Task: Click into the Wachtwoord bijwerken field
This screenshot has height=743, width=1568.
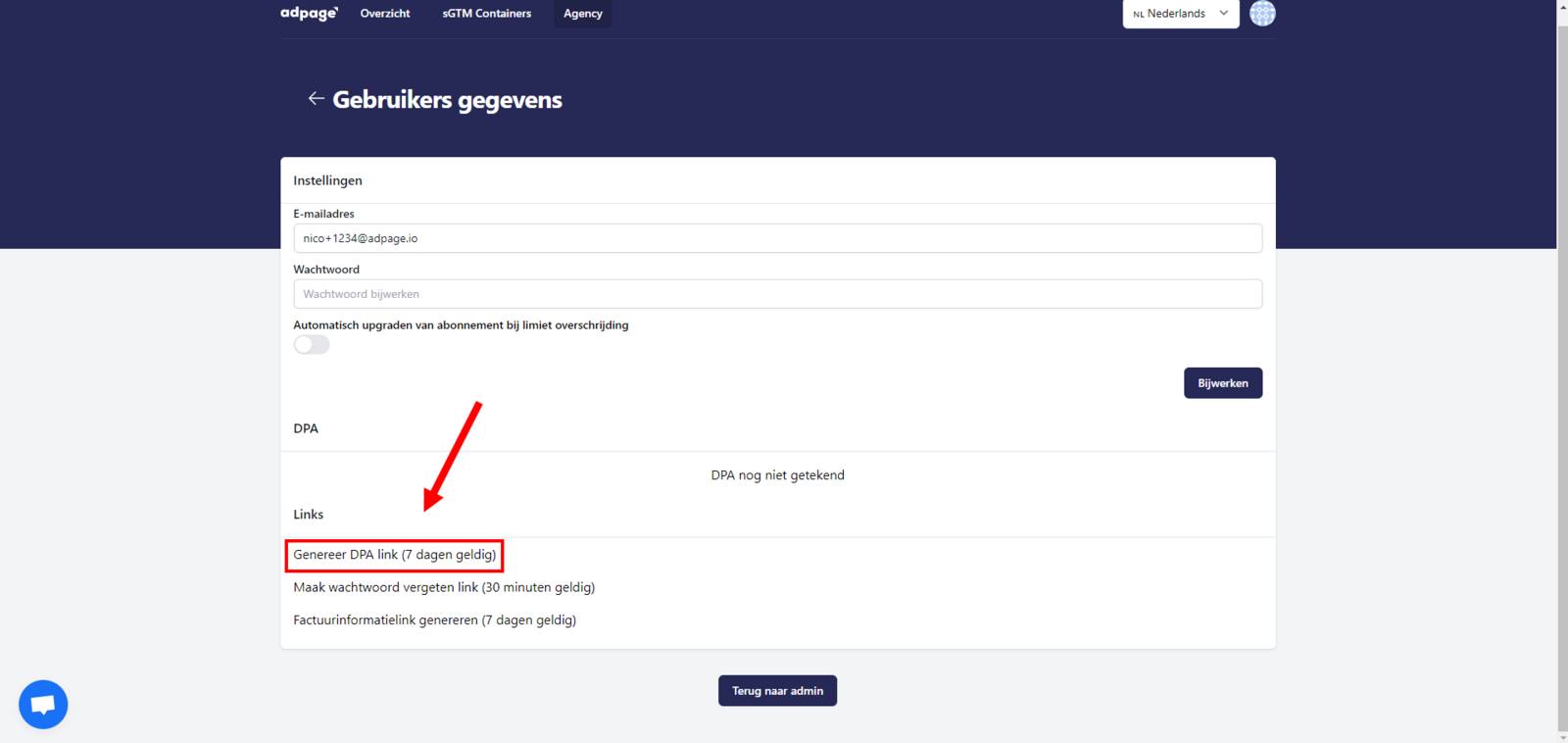Action: point(777,294)
